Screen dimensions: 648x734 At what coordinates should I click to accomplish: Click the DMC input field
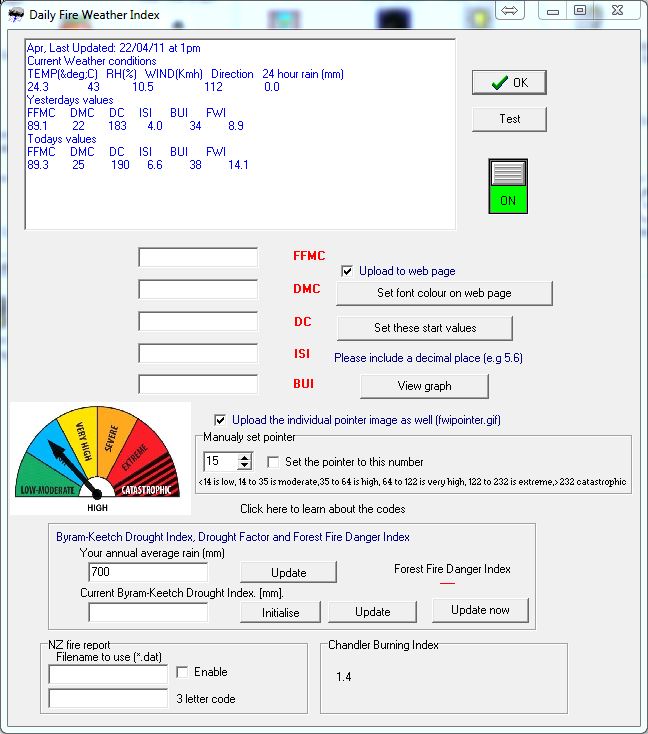[x=198, y=289]
